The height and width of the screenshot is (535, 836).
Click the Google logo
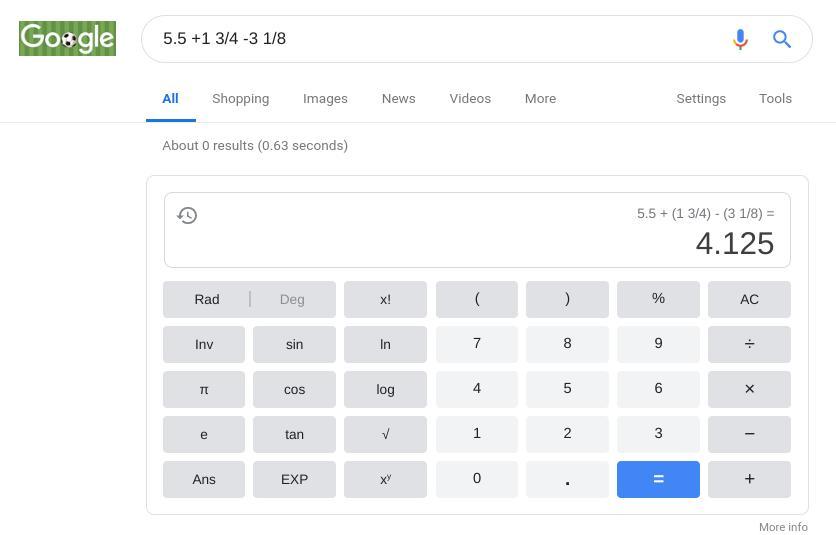click(67, 39)
